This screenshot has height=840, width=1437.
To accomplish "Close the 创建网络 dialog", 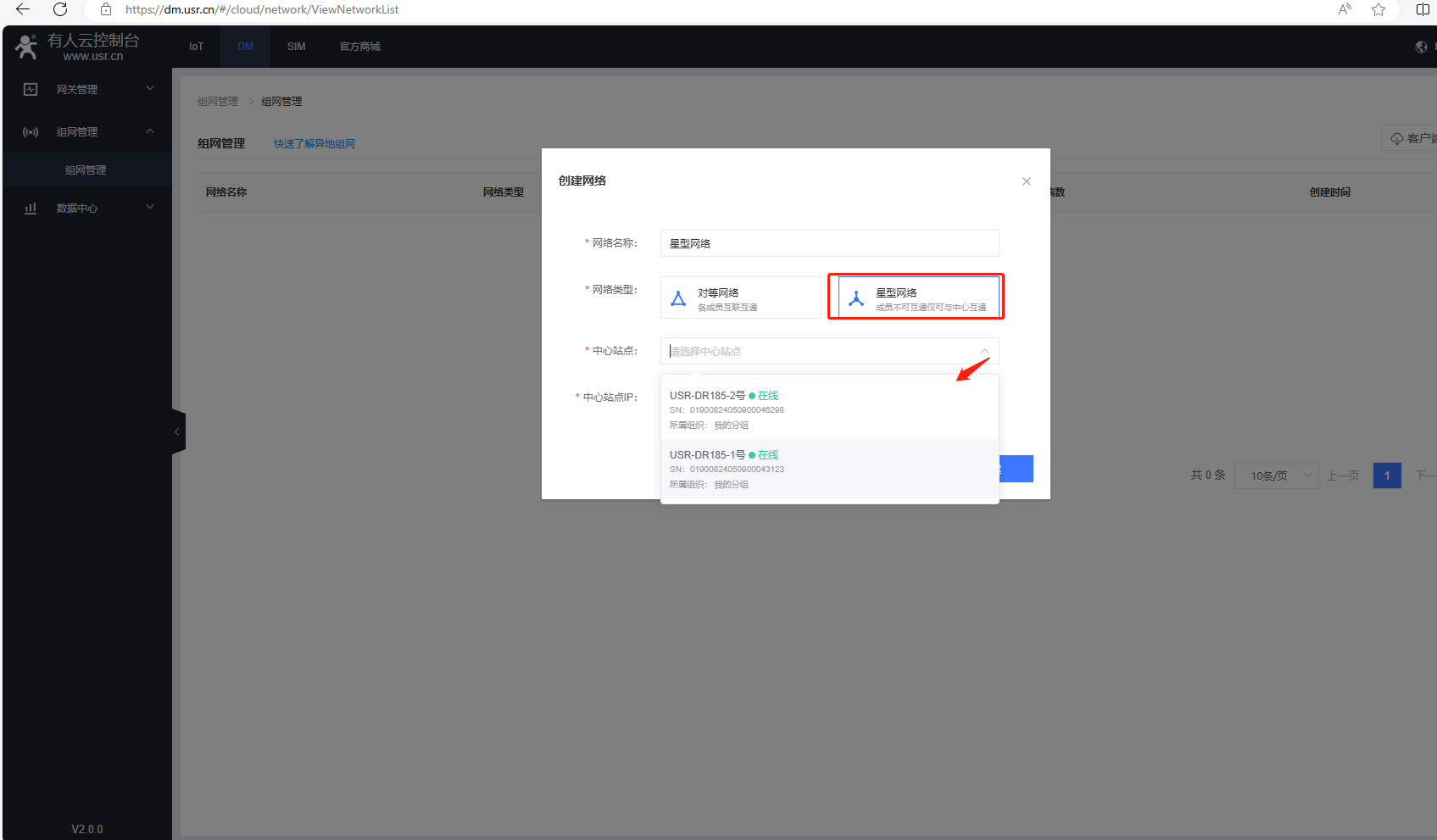I will click(x=1026, y=181).
